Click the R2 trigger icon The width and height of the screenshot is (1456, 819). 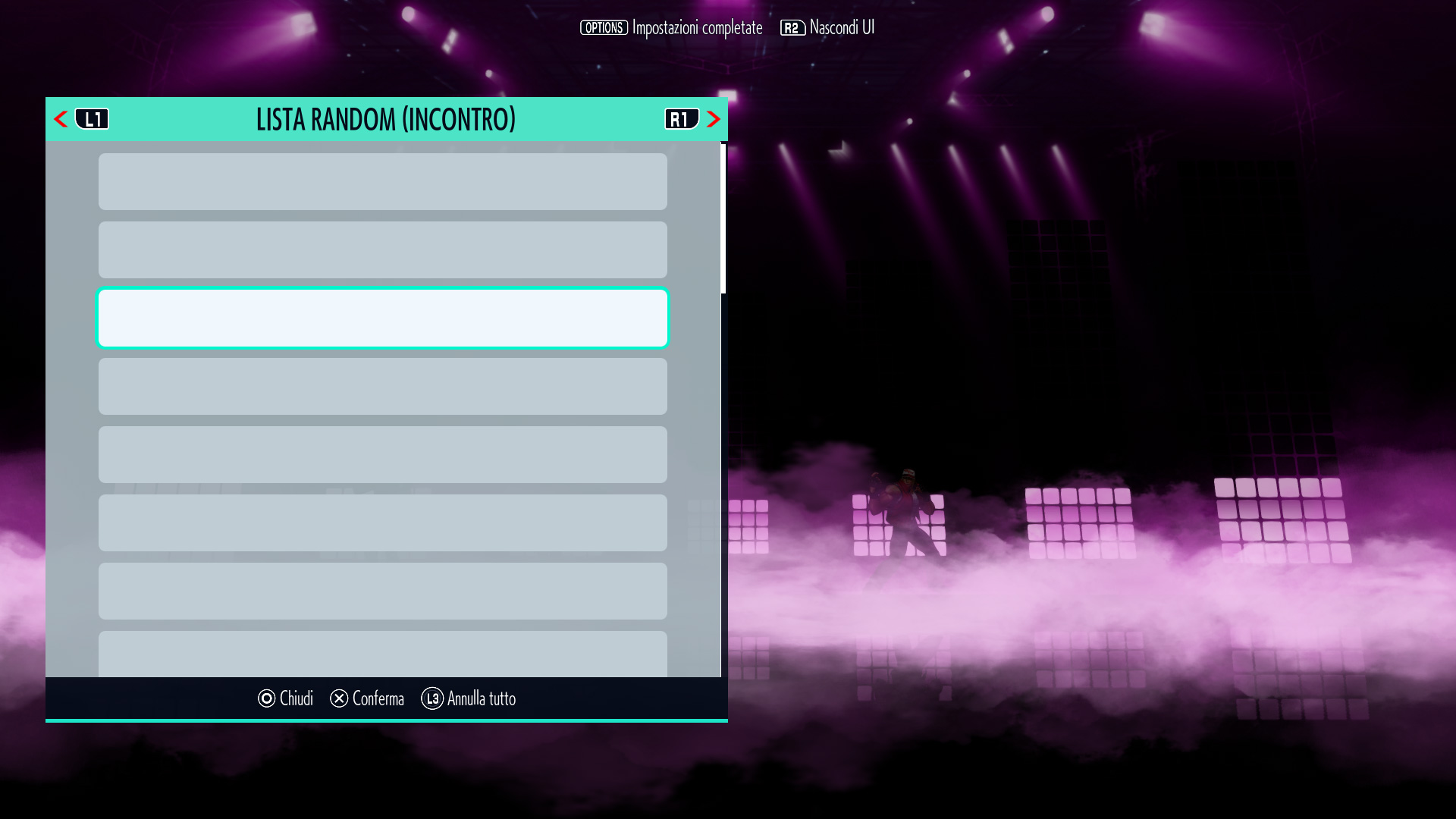792,28
